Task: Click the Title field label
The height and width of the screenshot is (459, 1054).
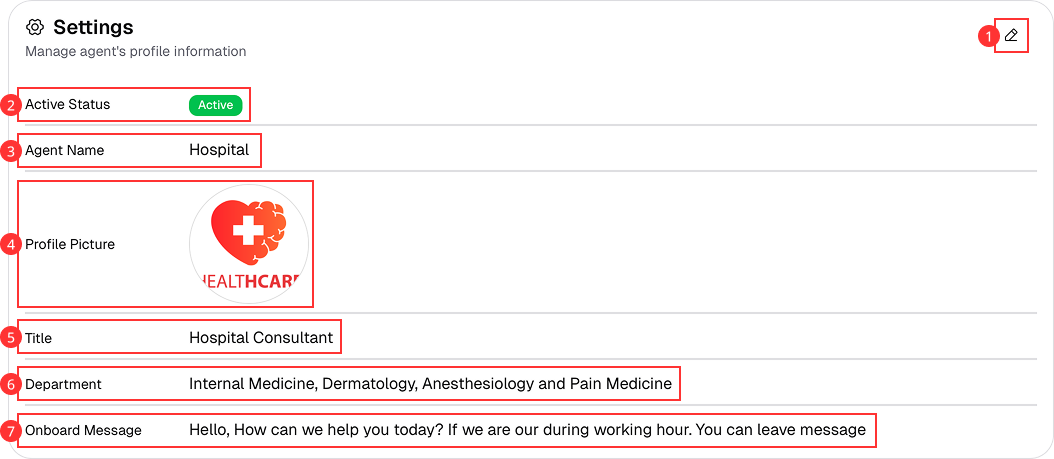Action: (39, 338)
